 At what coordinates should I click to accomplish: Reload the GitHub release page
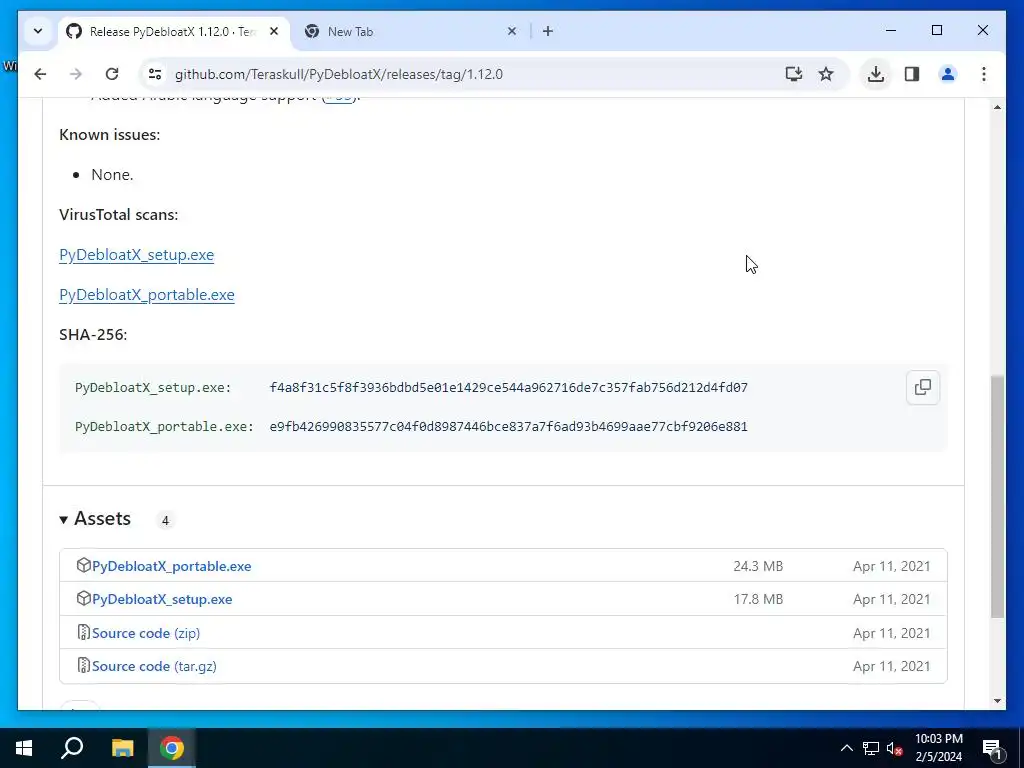point(112,74)
